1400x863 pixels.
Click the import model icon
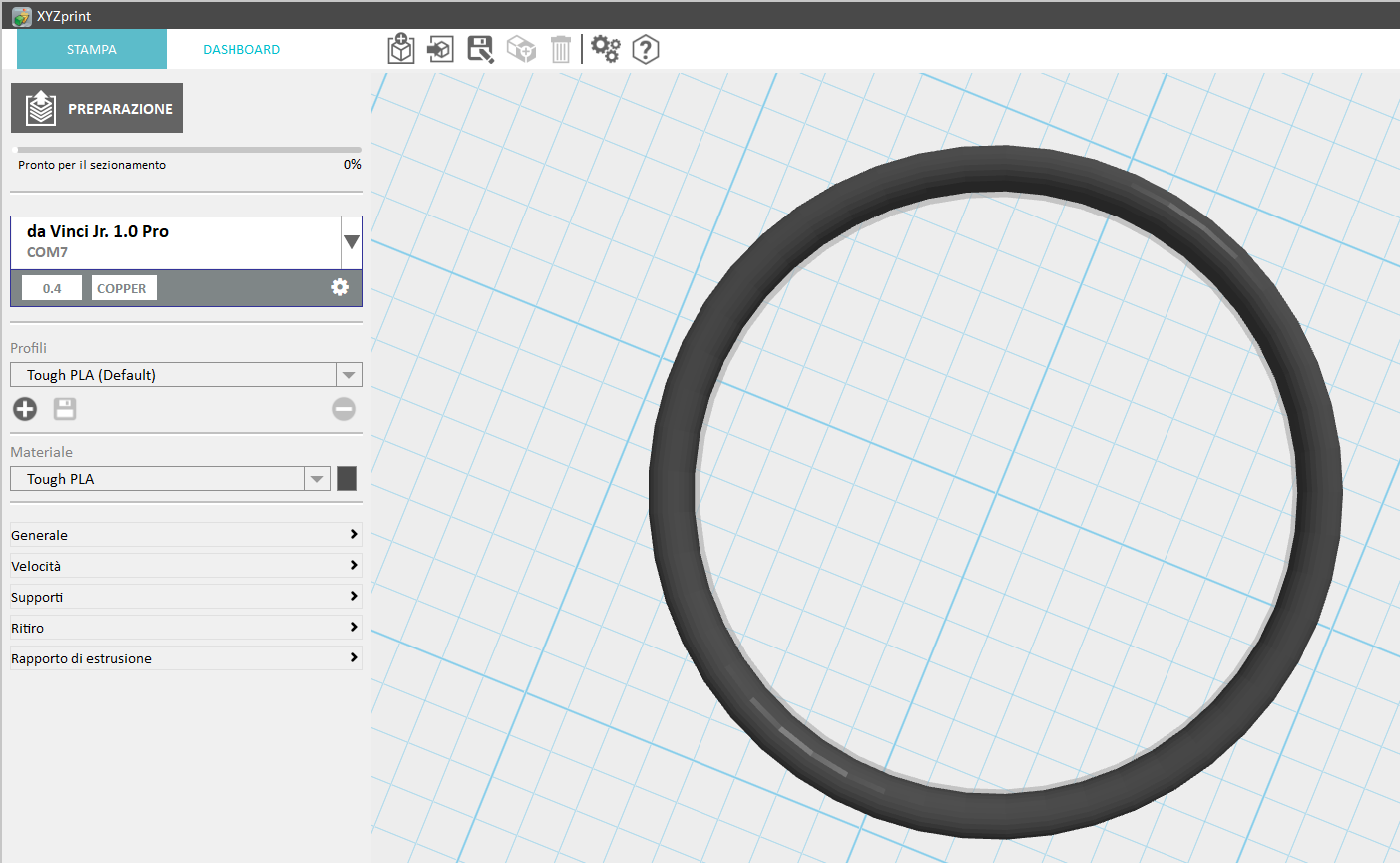(x=440, y=49)
